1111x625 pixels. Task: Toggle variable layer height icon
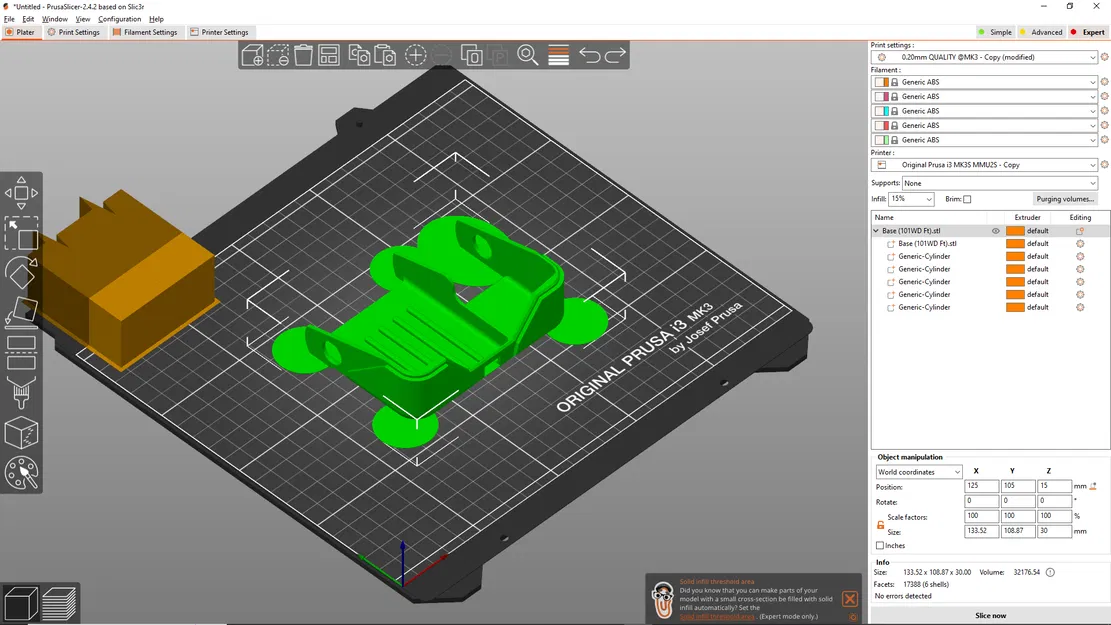558,55
